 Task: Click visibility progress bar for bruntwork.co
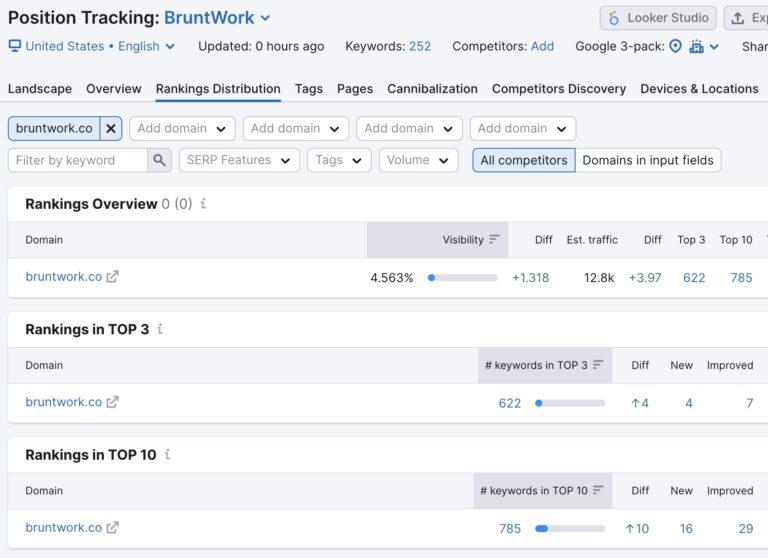pyautogui.click(x=462, y=278)
